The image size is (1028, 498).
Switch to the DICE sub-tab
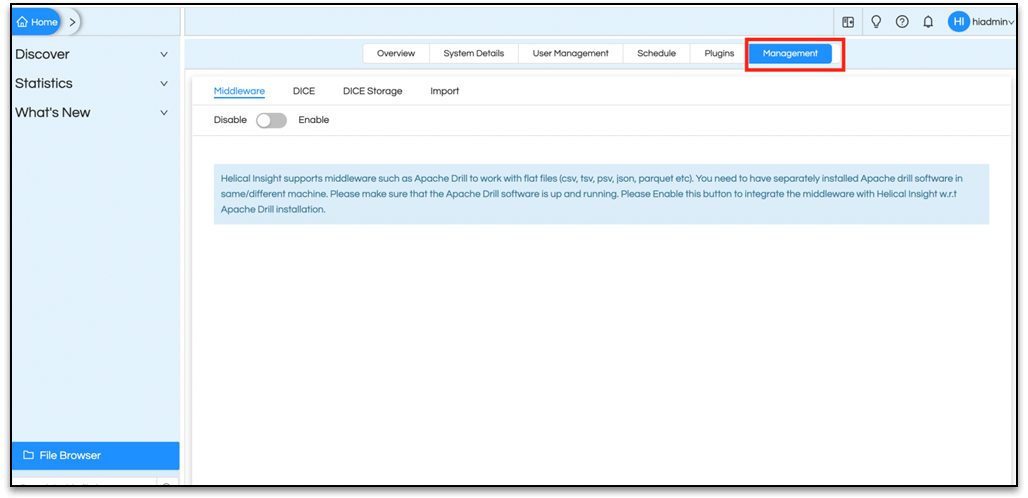(304, 91)
